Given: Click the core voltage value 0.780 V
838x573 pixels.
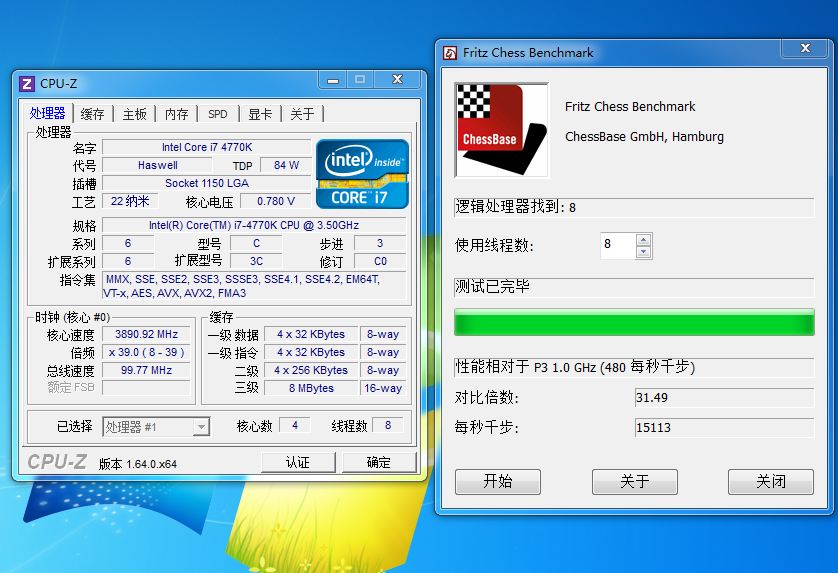Looking at the screenshot, I should pos(275,202).
